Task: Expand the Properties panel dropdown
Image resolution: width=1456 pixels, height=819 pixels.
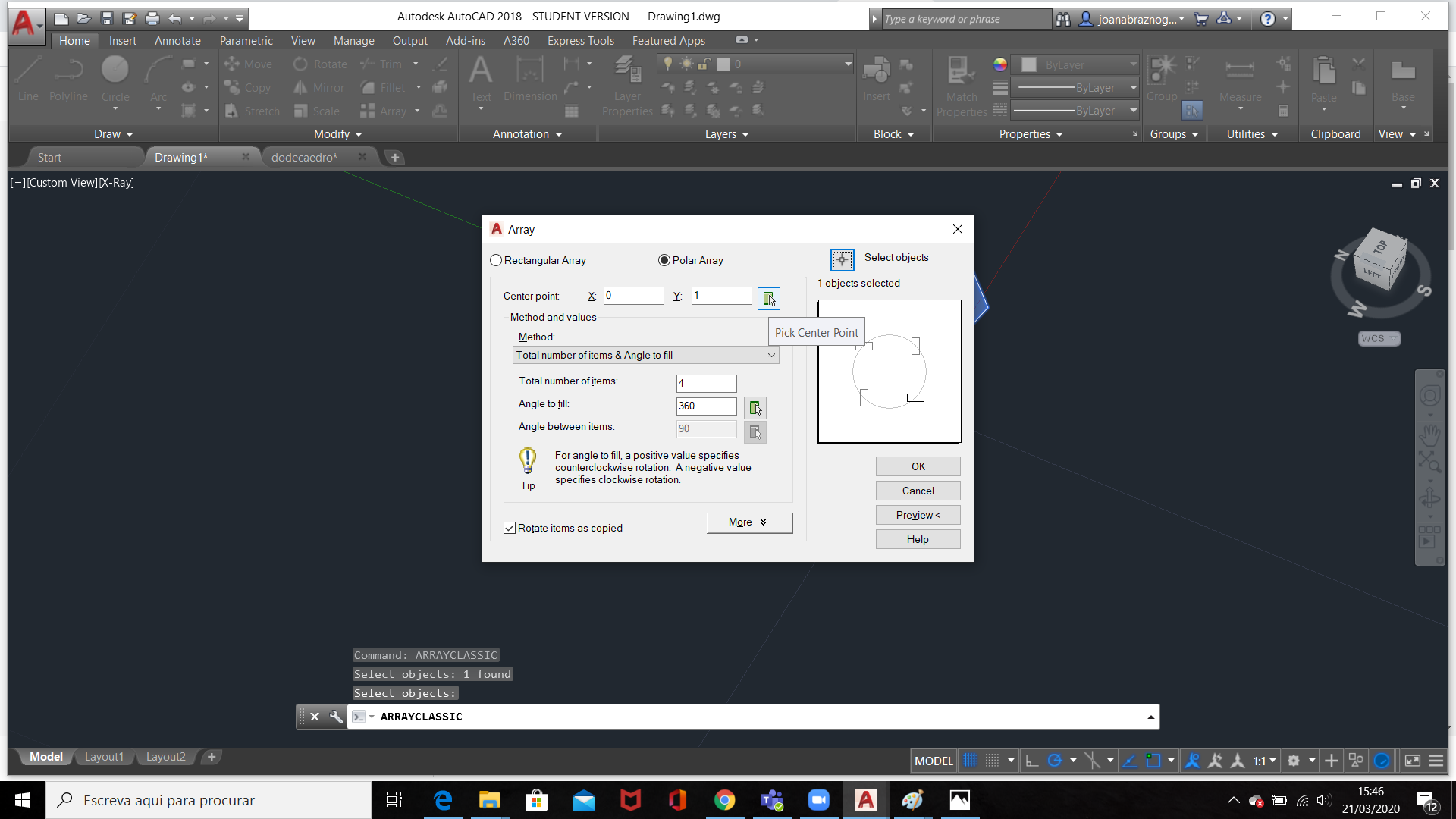Action: pos(1031,134)
